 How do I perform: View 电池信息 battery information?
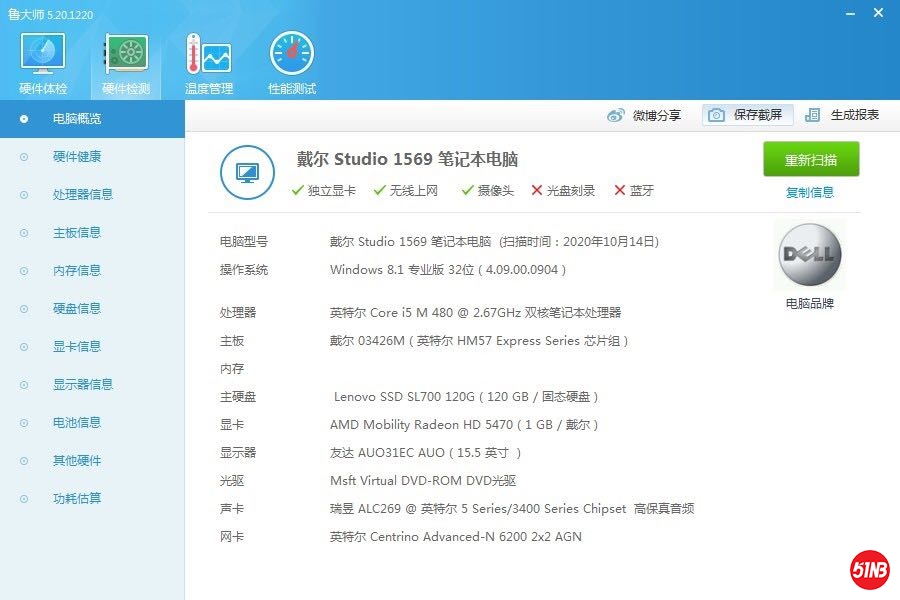coord(77,423)
